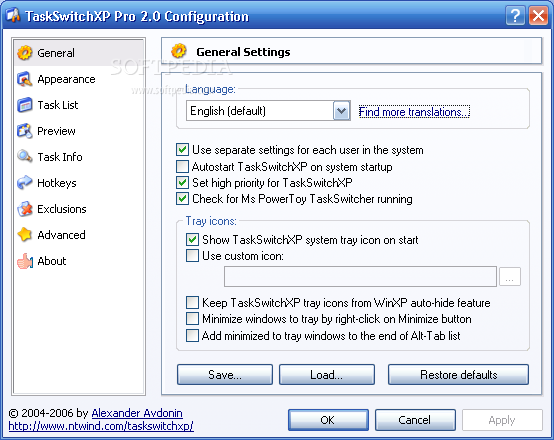
Task: Switch to the Task List page
Action: (x=58, y=105)
